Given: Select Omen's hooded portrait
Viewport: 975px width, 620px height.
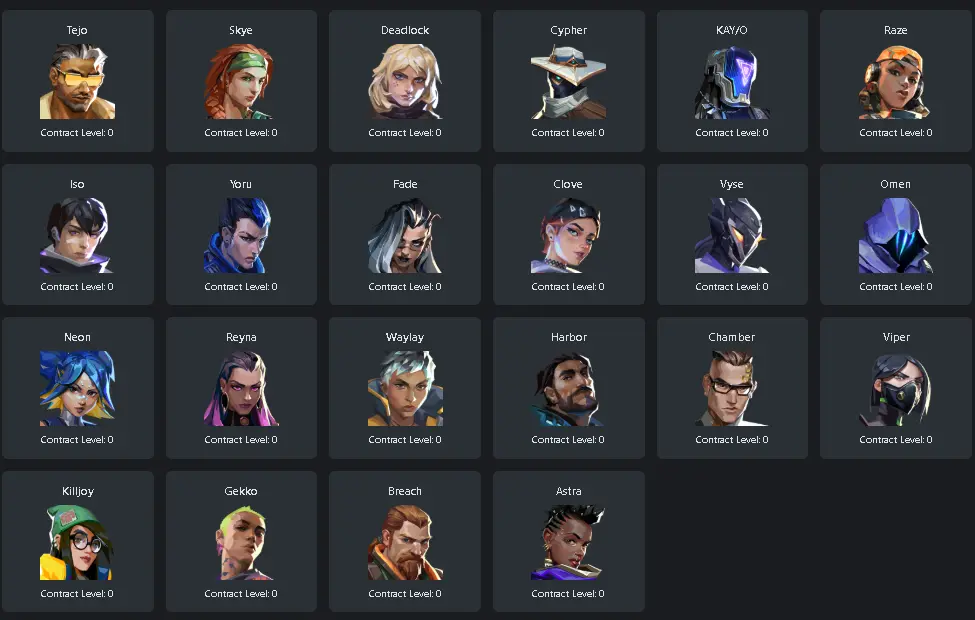Looking at the screenshot, I should pos(895,236).
